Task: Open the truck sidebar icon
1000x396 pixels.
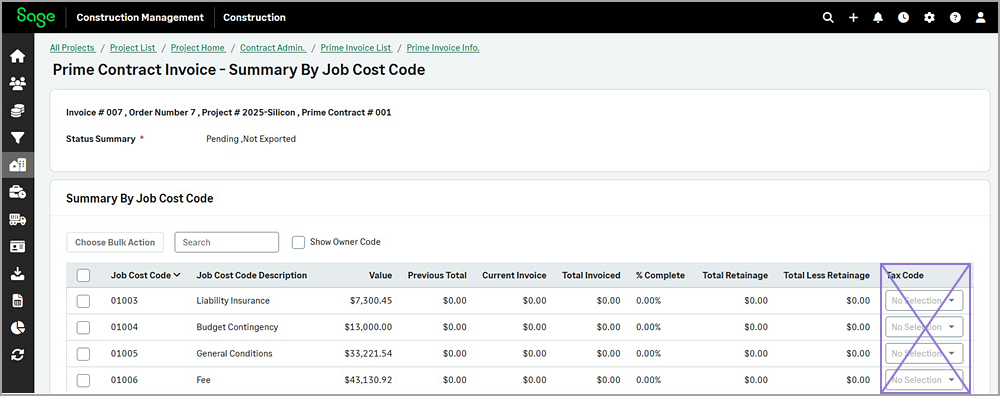Action: 17,219
